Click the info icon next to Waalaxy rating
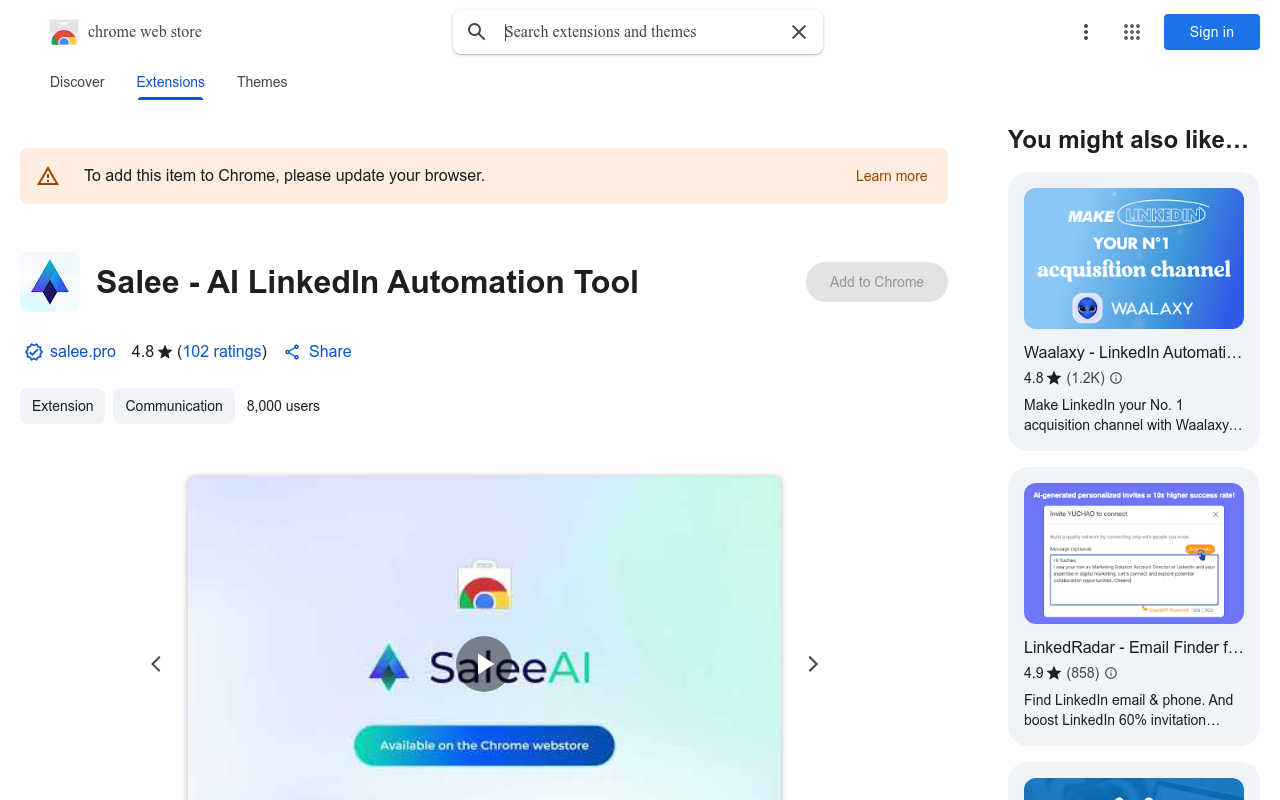This screenshot has width=1280, height=800. pyautogui.click(x=1116, y=378)
